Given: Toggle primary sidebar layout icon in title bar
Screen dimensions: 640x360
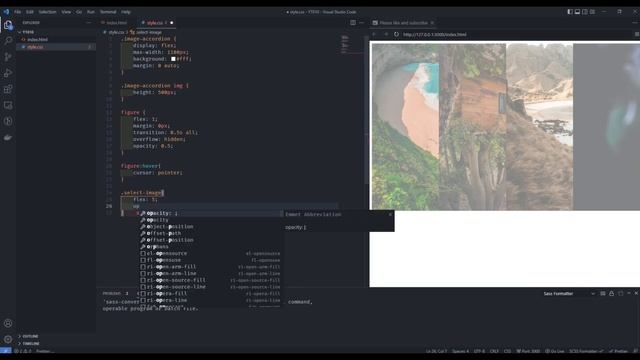Looking at the screenshot, I should tap(570, 12).
